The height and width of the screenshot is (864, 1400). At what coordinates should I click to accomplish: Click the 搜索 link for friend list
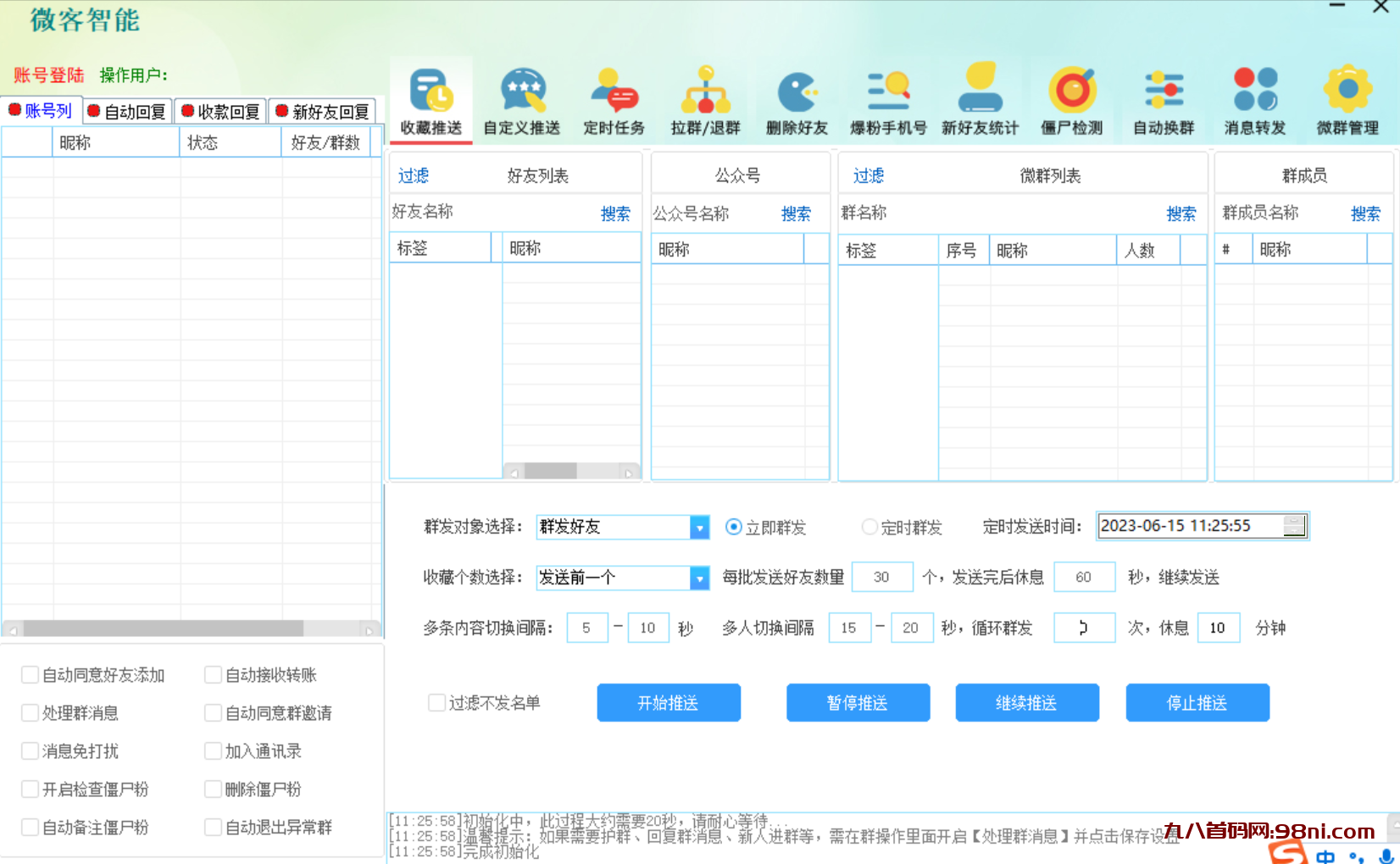(616, 213)
